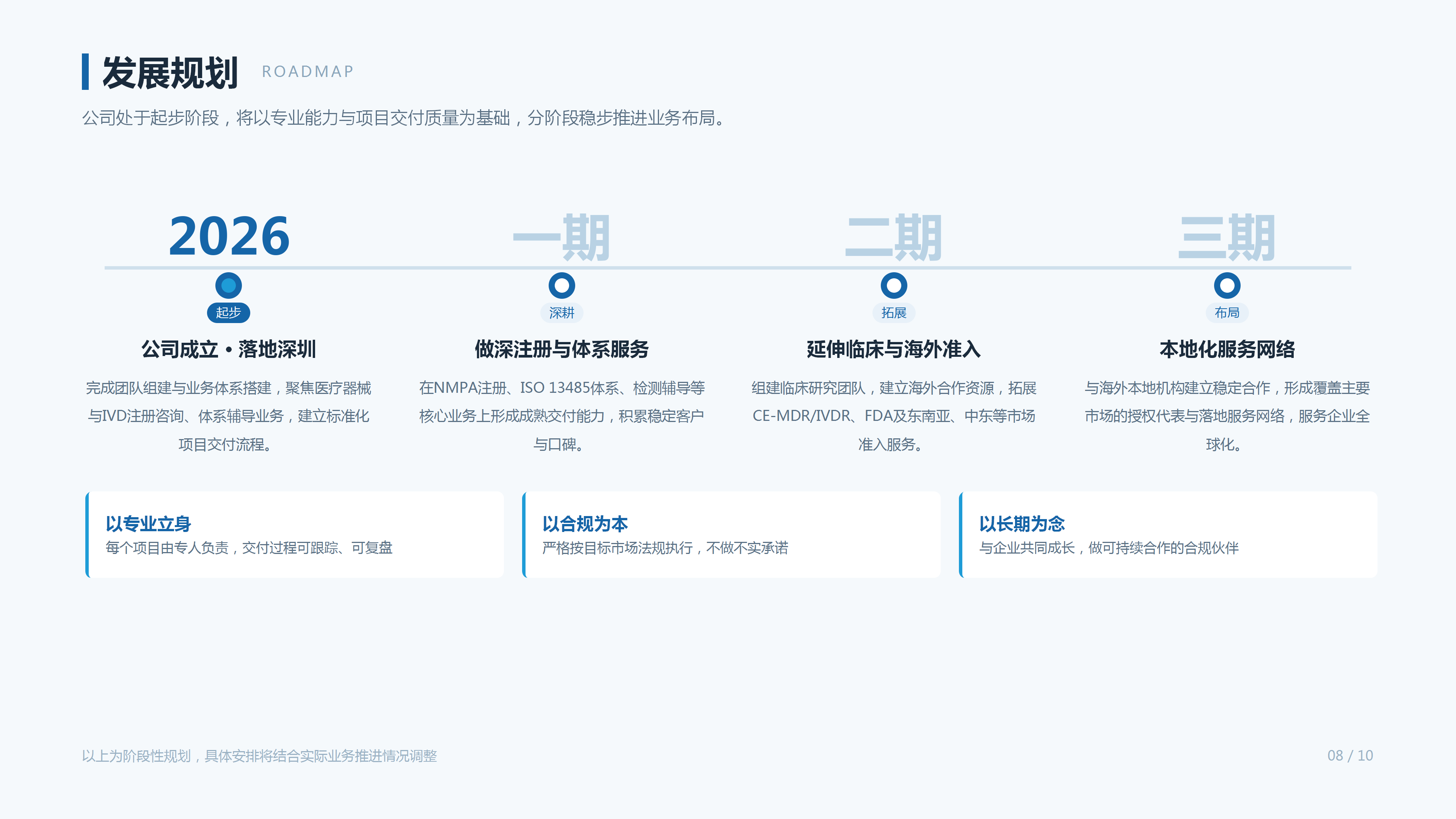This screenshot has width=1456, height=819.
Task: Click the ROADMAP subtitle text
Action: [x=308, y=72]
